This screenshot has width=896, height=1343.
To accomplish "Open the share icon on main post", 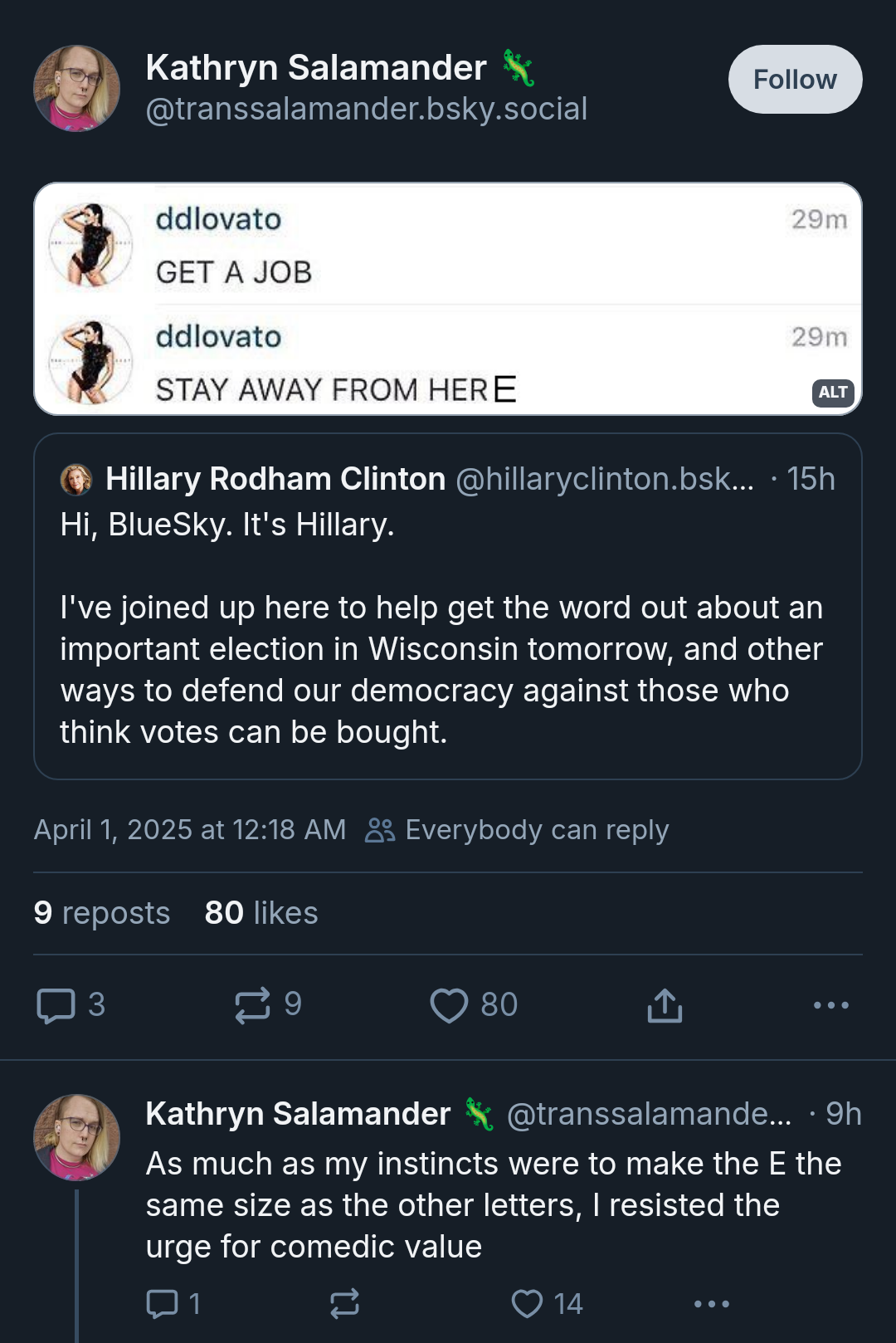I will pos(665,1005).
